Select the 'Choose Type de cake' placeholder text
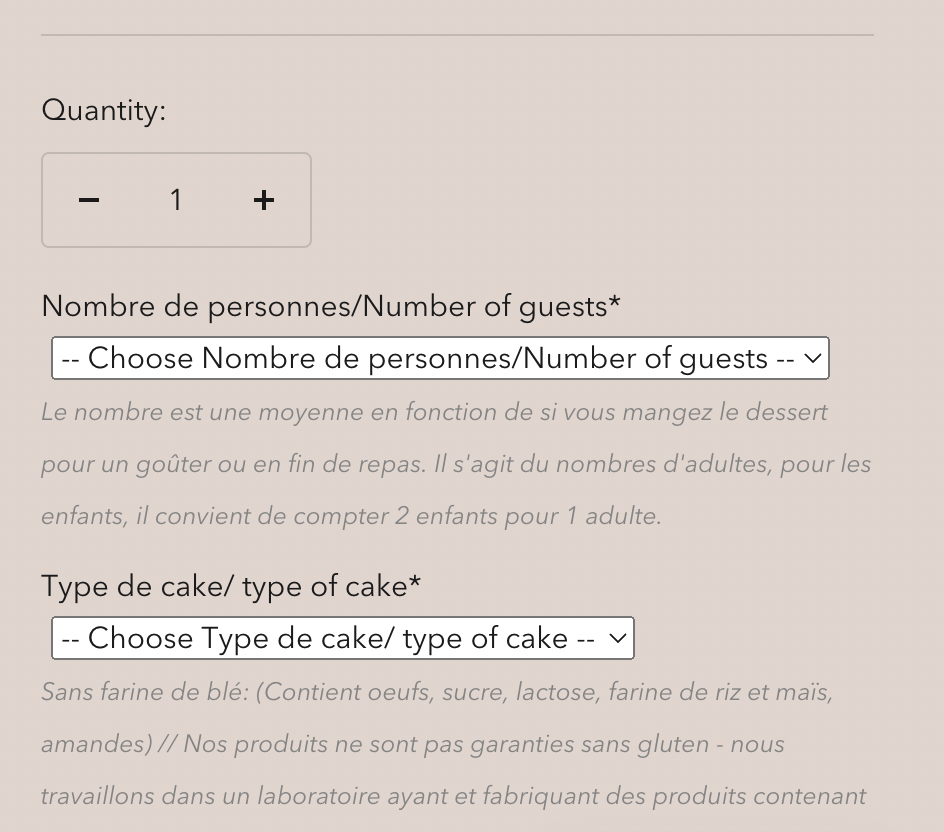The width and height of the screenshot is (944, 832). pyautogui.click(x=328, y=638)
